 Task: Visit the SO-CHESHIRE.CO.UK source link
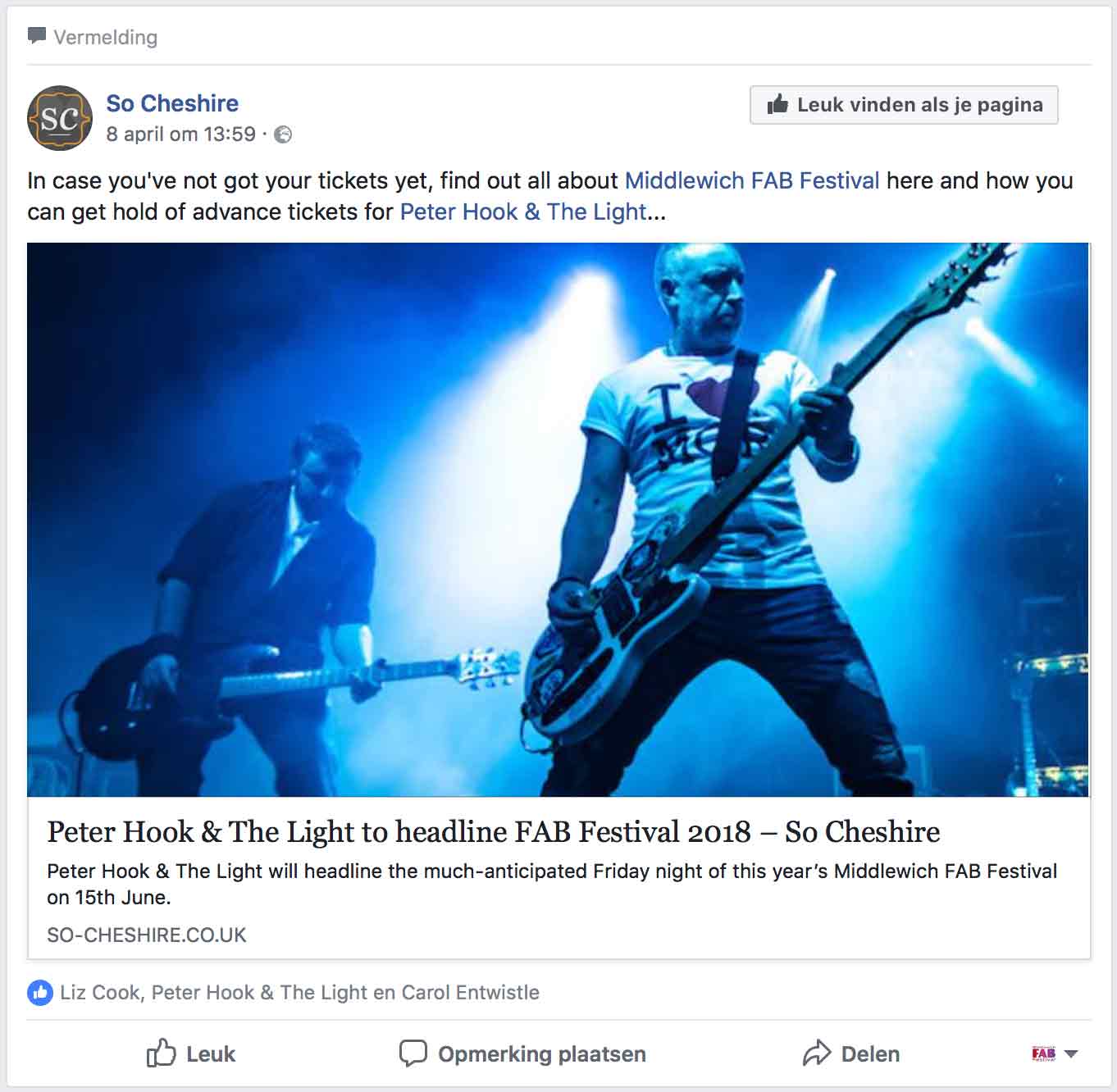point(147,935)
